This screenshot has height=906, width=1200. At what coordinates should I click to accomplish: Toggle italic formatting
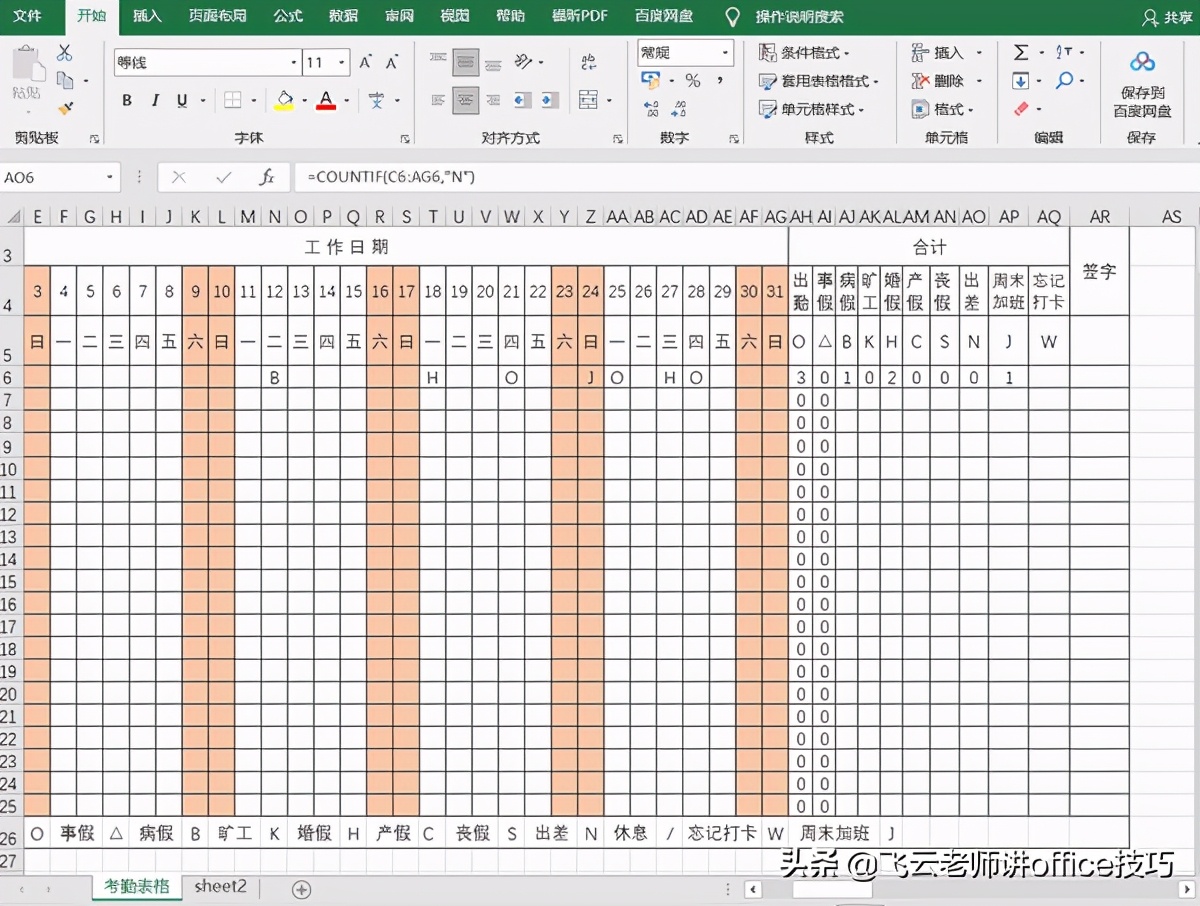pos(155,100)
